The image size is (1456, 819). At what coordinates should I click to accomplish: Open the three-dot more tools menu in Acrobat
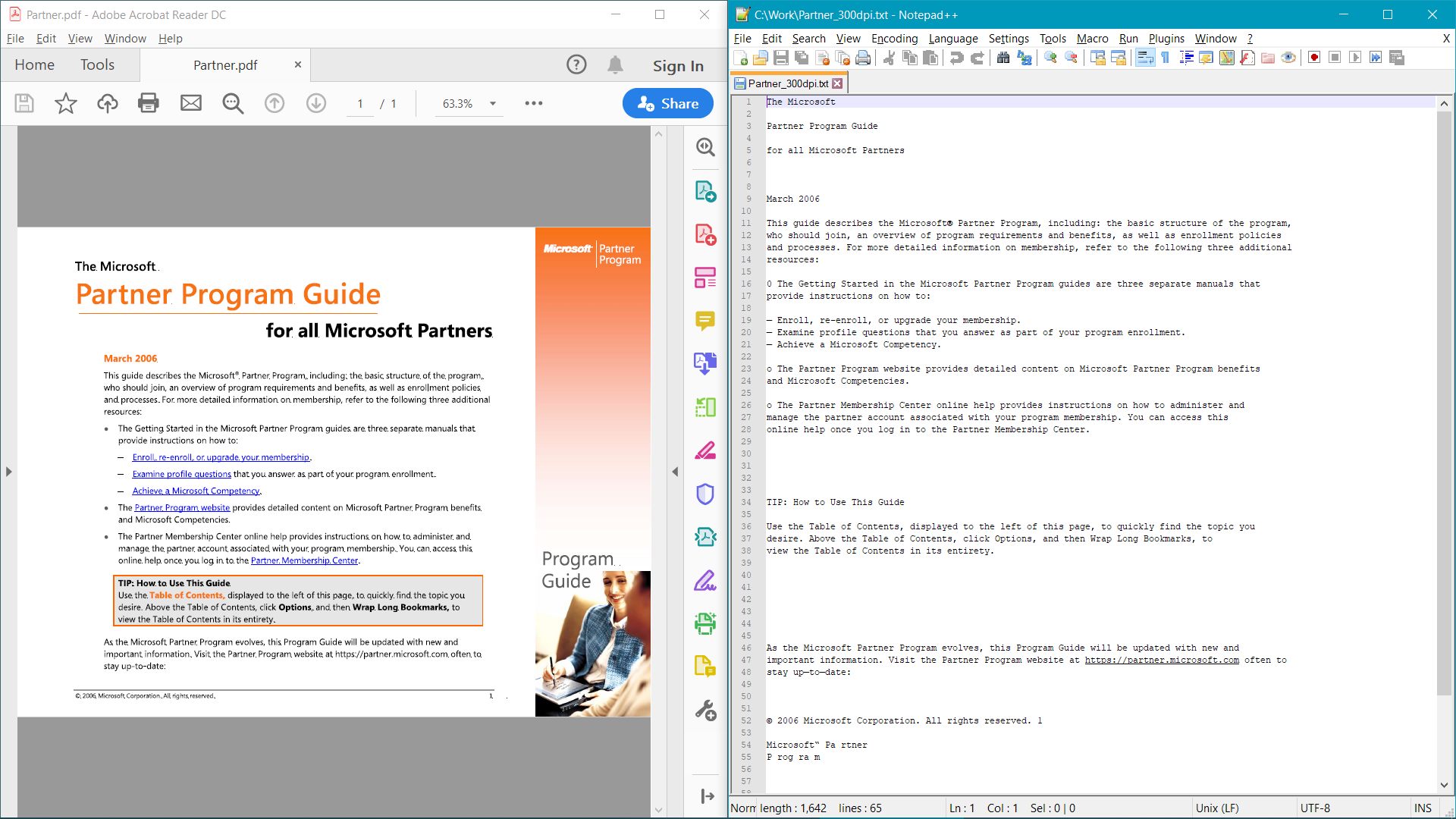coord(534,104)
